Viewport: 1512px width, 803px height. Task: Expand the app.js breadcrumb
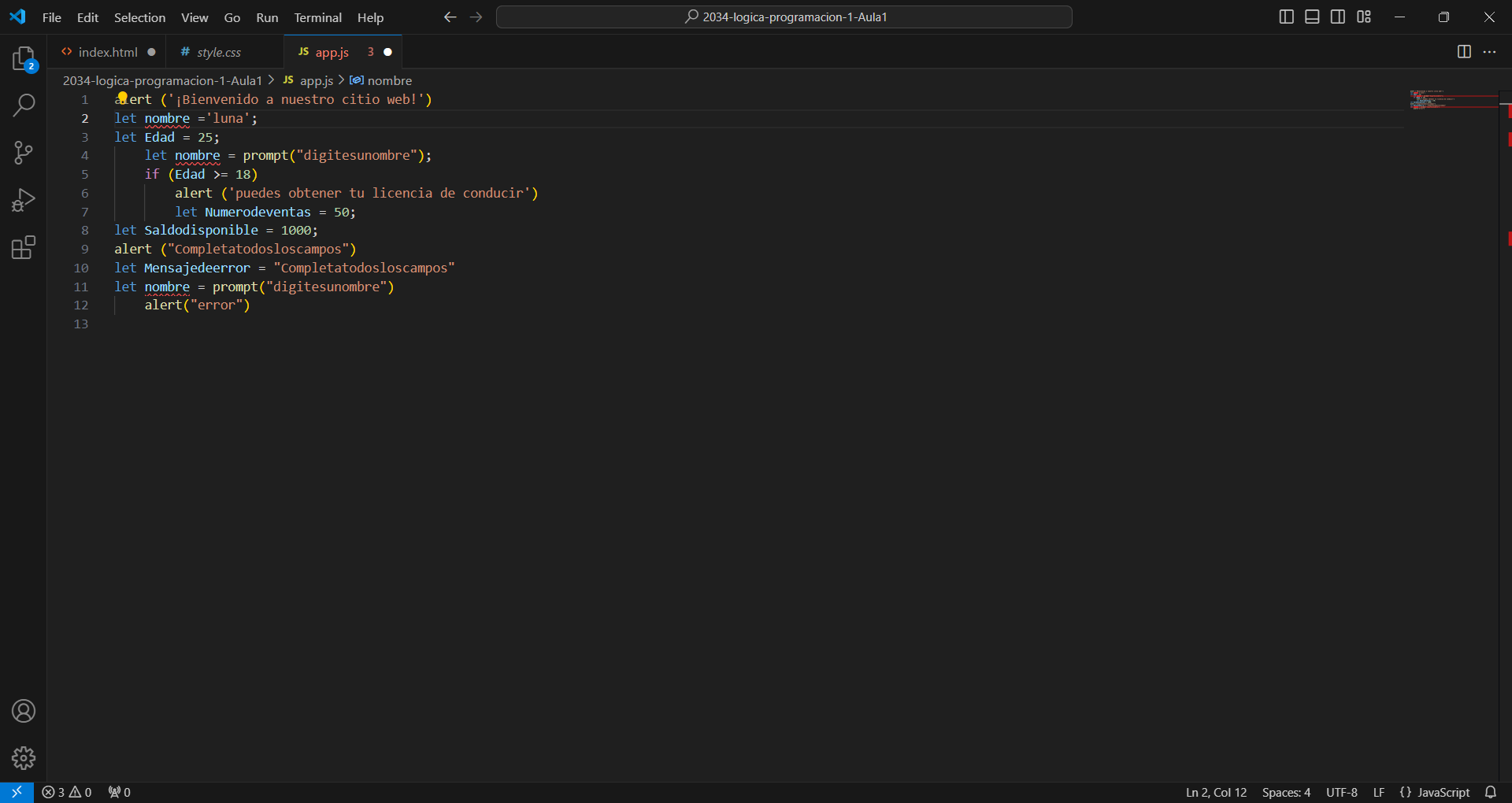[x=308, y=80]
